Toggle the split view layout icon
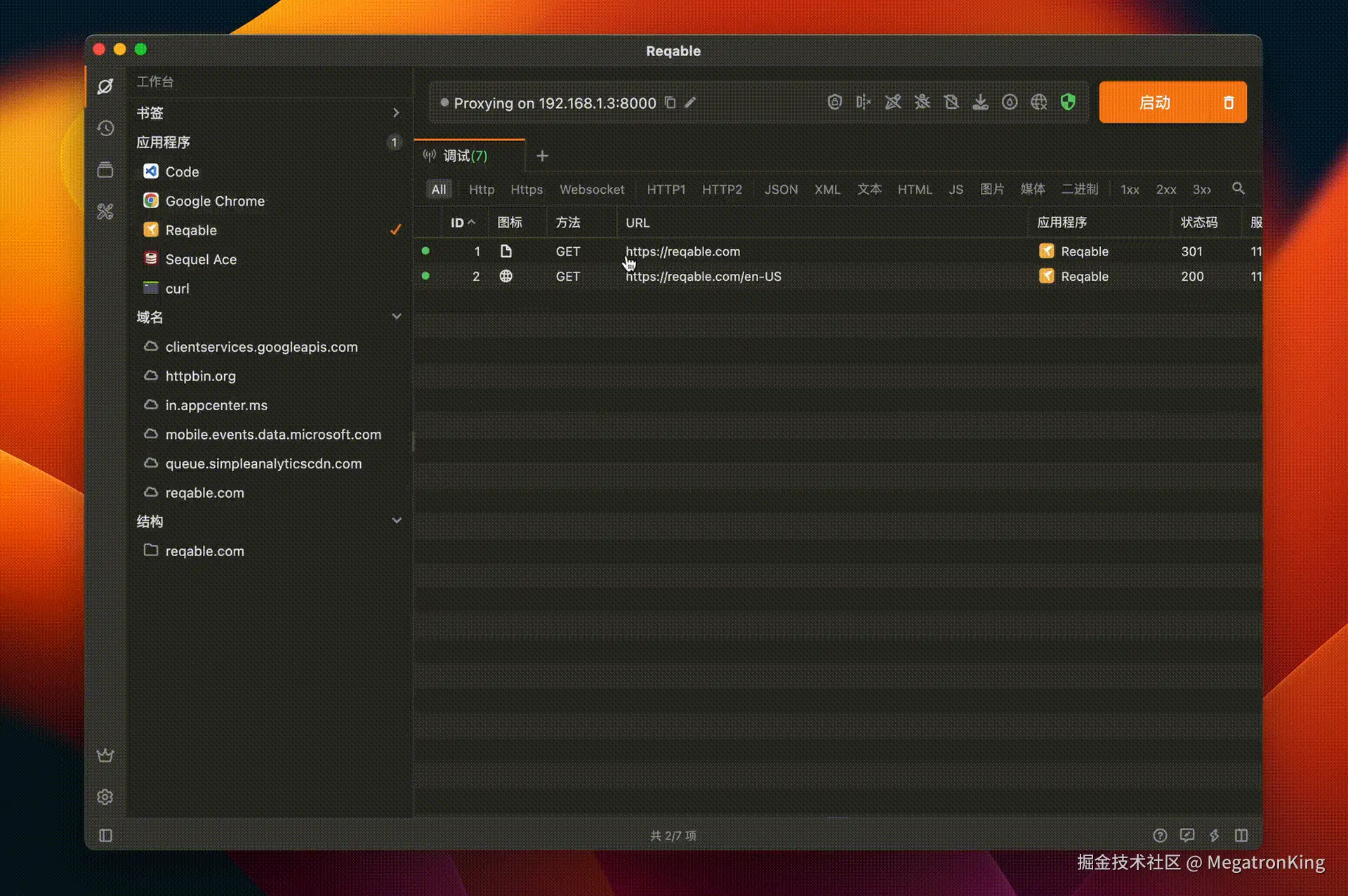 pyautogui.click(x=1241, y=835)
